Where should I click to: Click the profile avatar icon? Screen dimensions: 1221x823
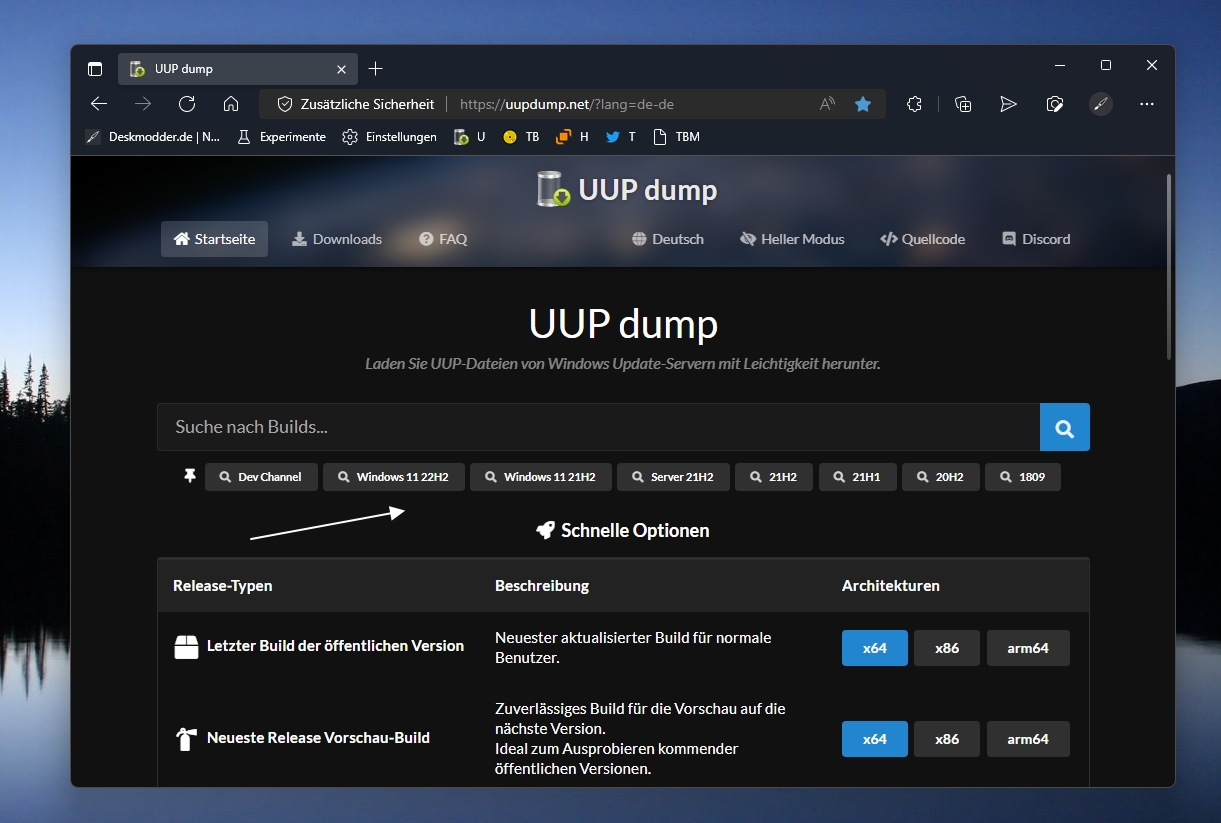1100,104
